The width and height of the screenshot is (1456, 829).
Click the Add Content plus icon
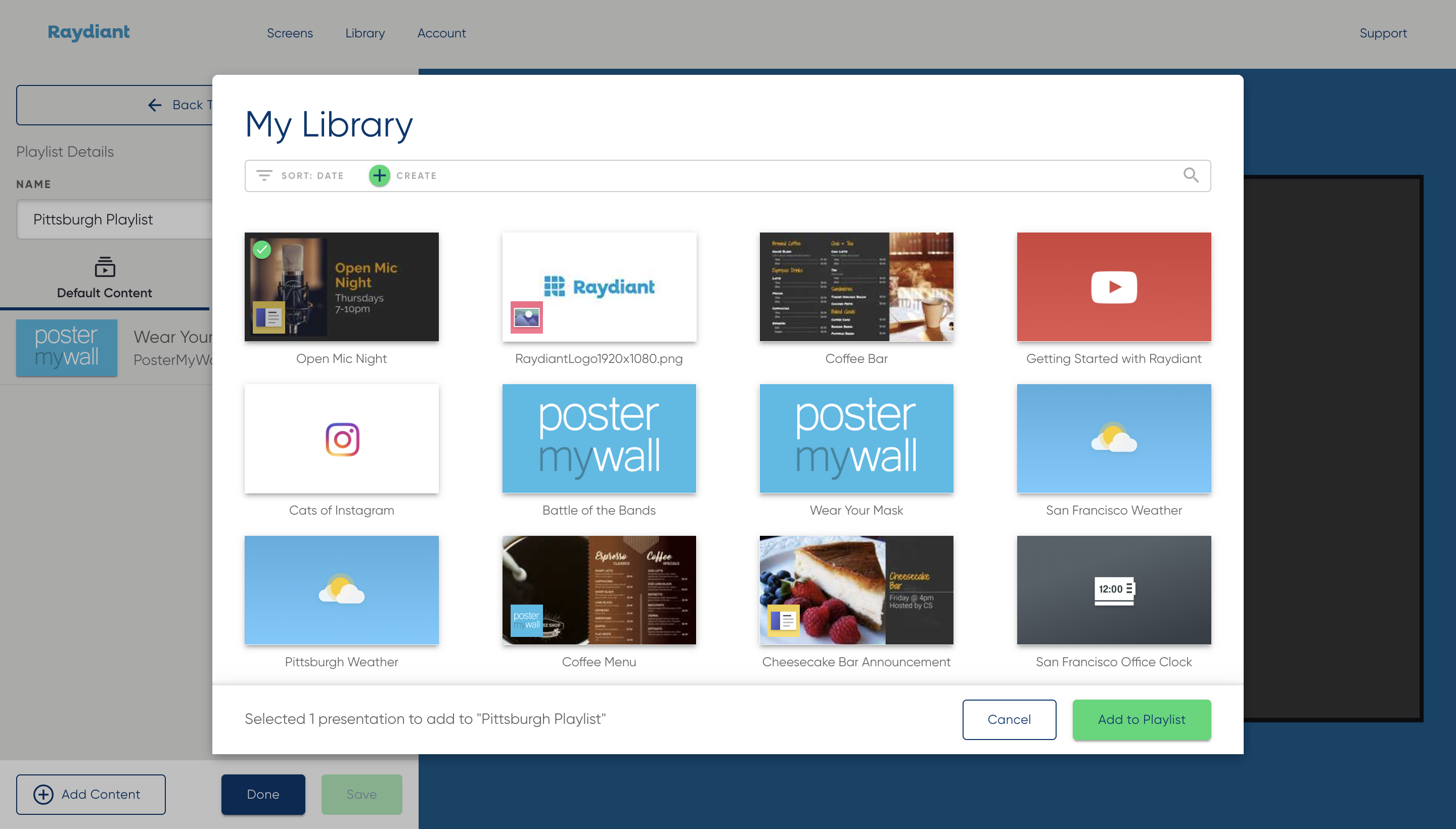[44, 794]
